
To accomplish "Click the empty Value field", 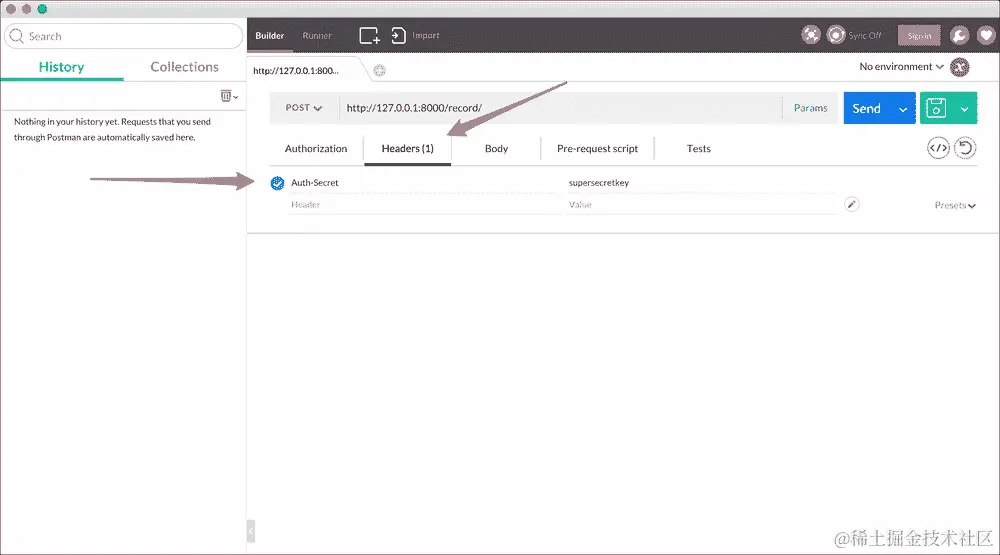I will (x=701, y=205).
